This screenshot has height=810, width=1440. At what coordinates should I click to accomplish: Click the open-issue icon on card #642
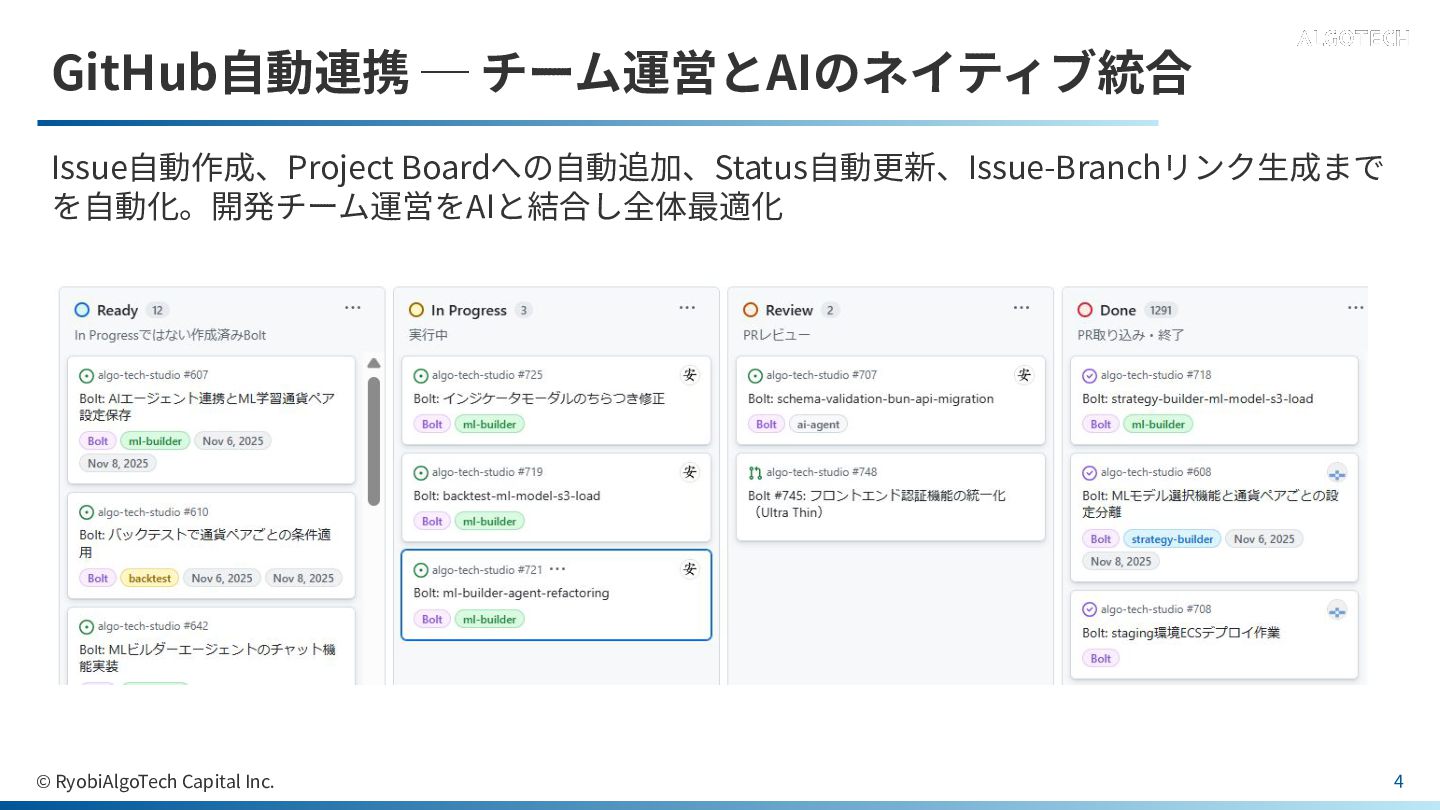87,627
